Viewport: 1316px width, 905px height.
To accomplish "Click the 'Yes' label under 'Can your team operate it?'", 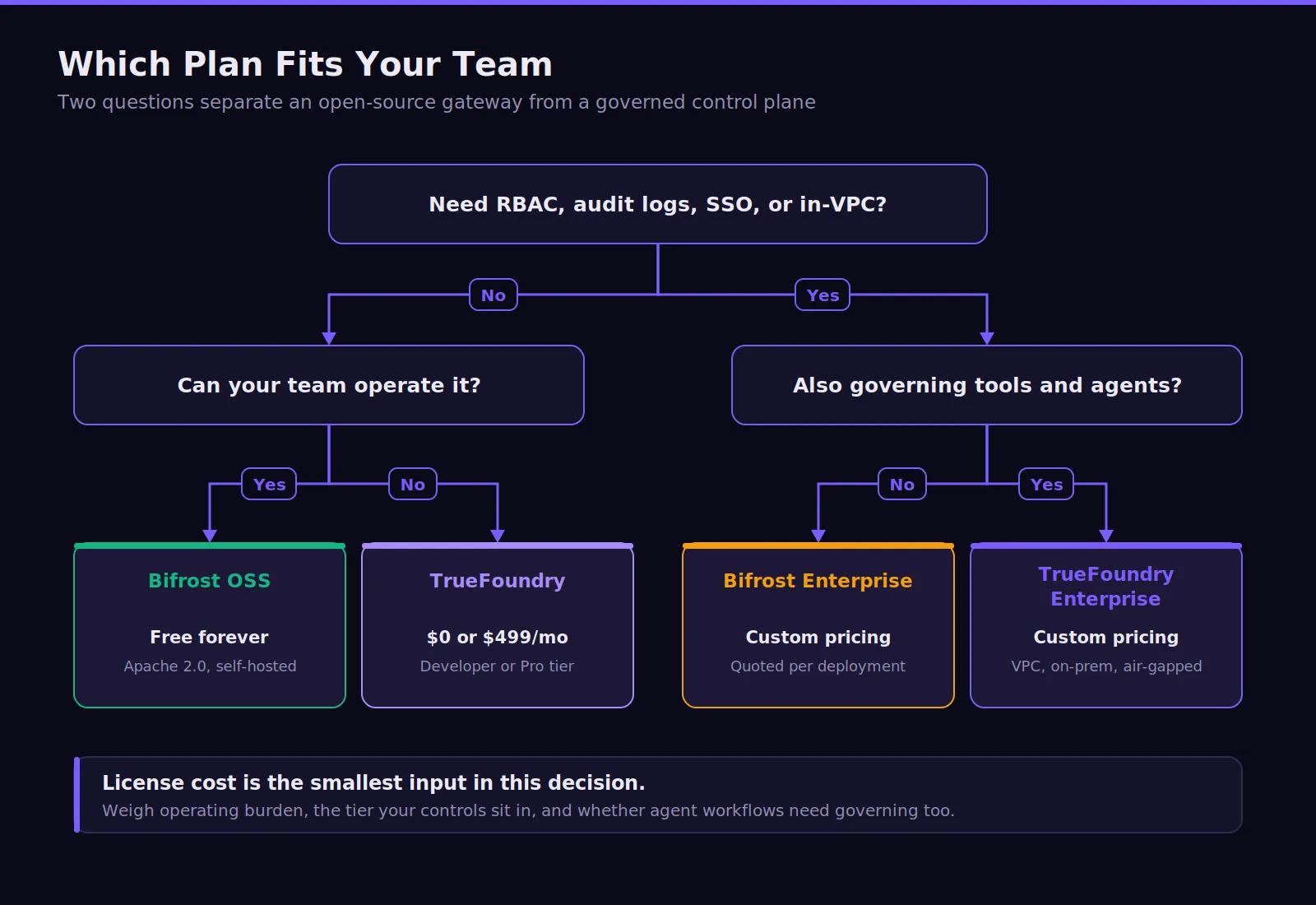I will click(269, 485).
